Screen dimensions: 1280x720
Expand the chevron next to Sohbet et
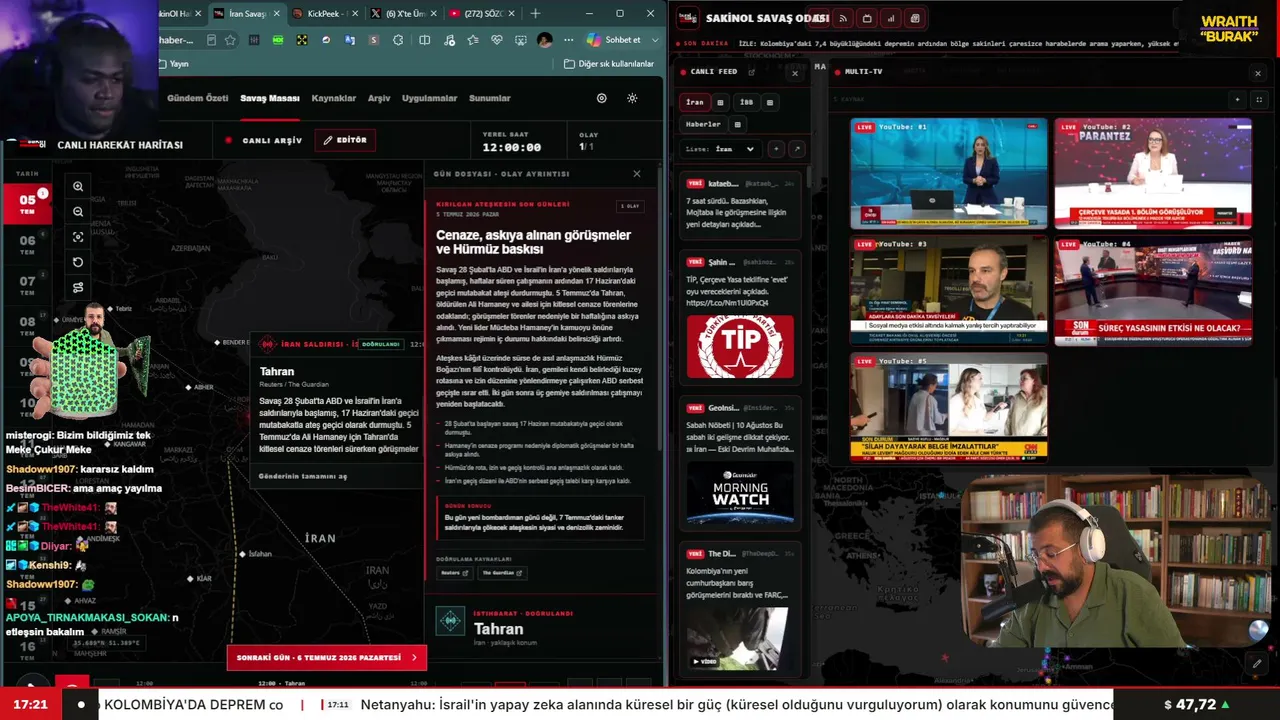tap(655, 40)
